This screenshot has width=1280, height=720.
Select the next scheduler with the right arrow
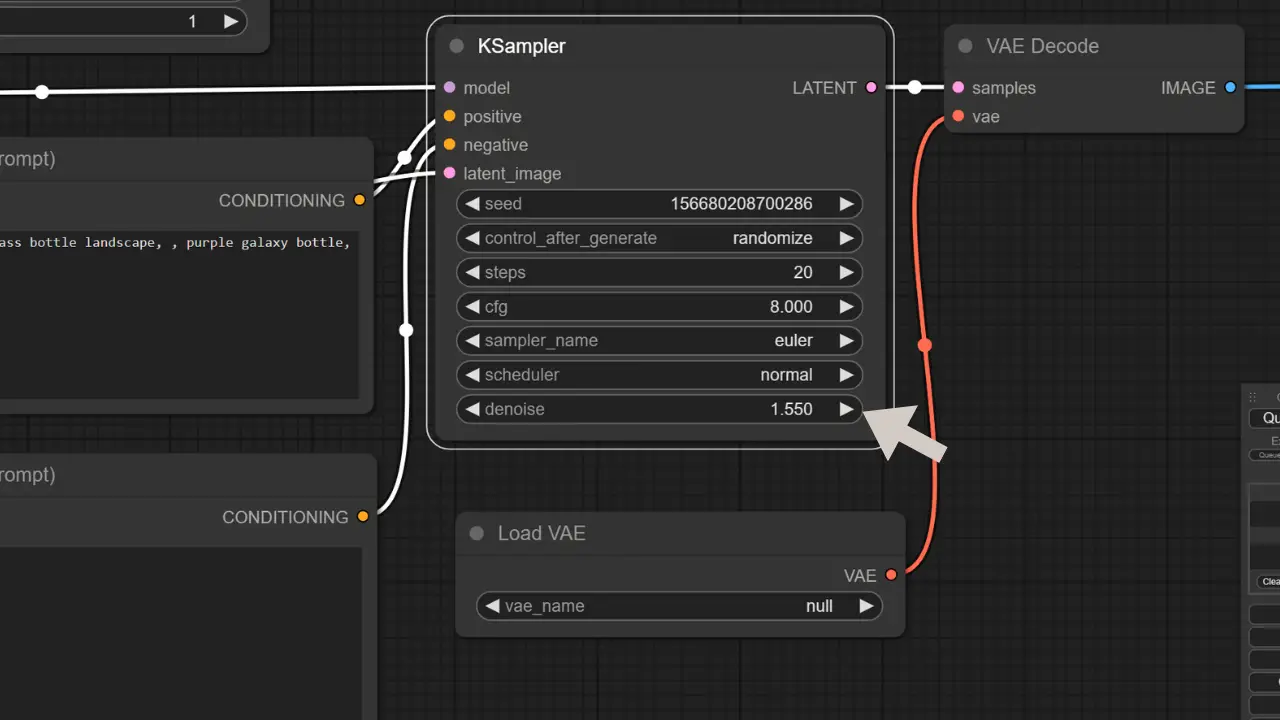point(846,375)
